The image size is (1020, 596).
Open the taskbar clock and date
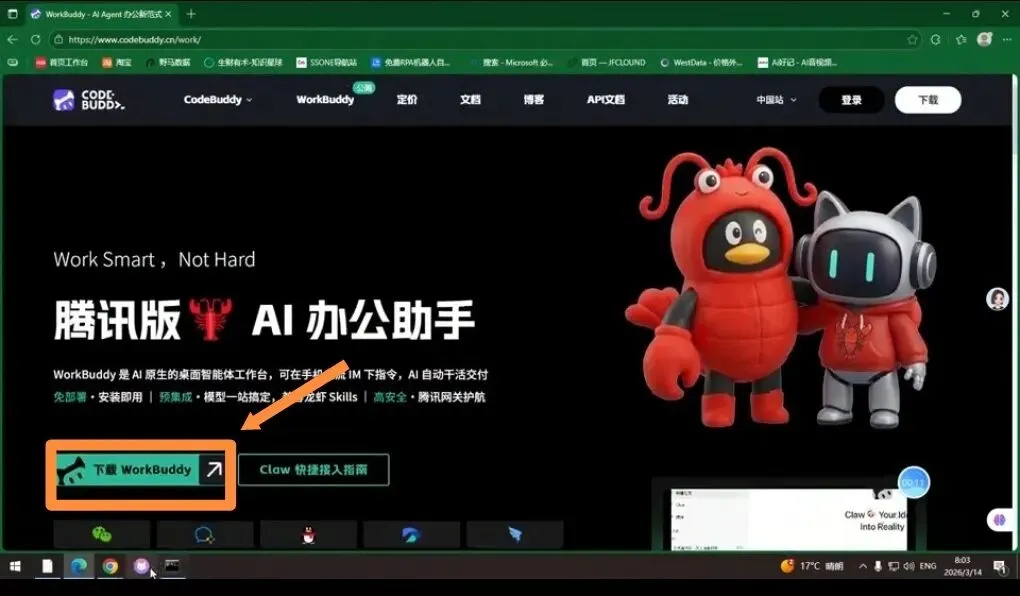click(962, 566)
